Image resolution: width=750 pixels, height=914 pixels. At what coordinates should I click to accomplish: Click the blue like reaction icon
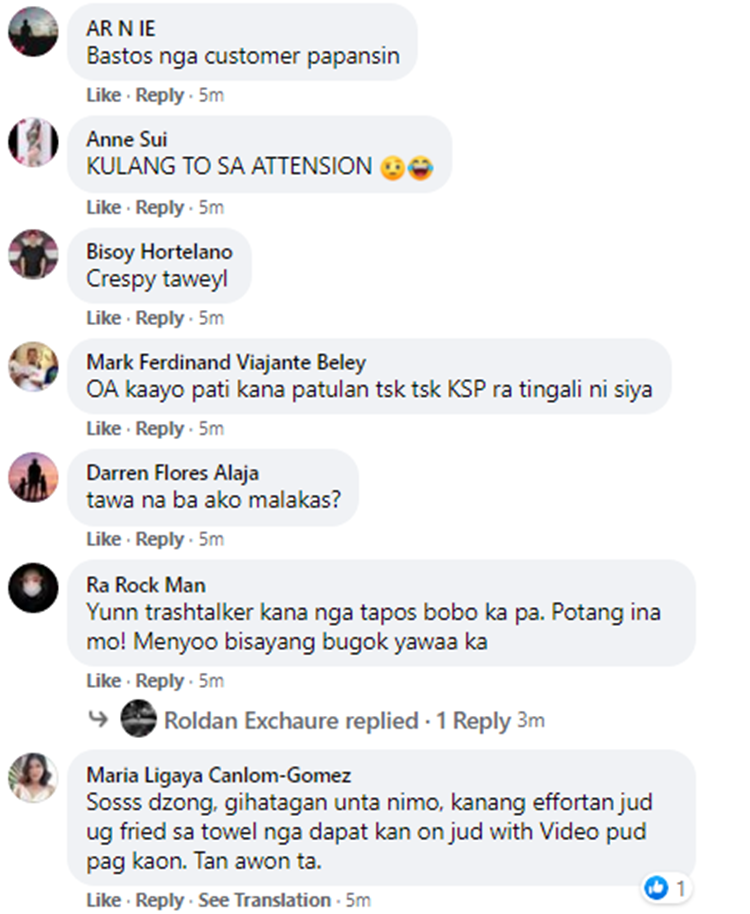click(x=656, y=888)
